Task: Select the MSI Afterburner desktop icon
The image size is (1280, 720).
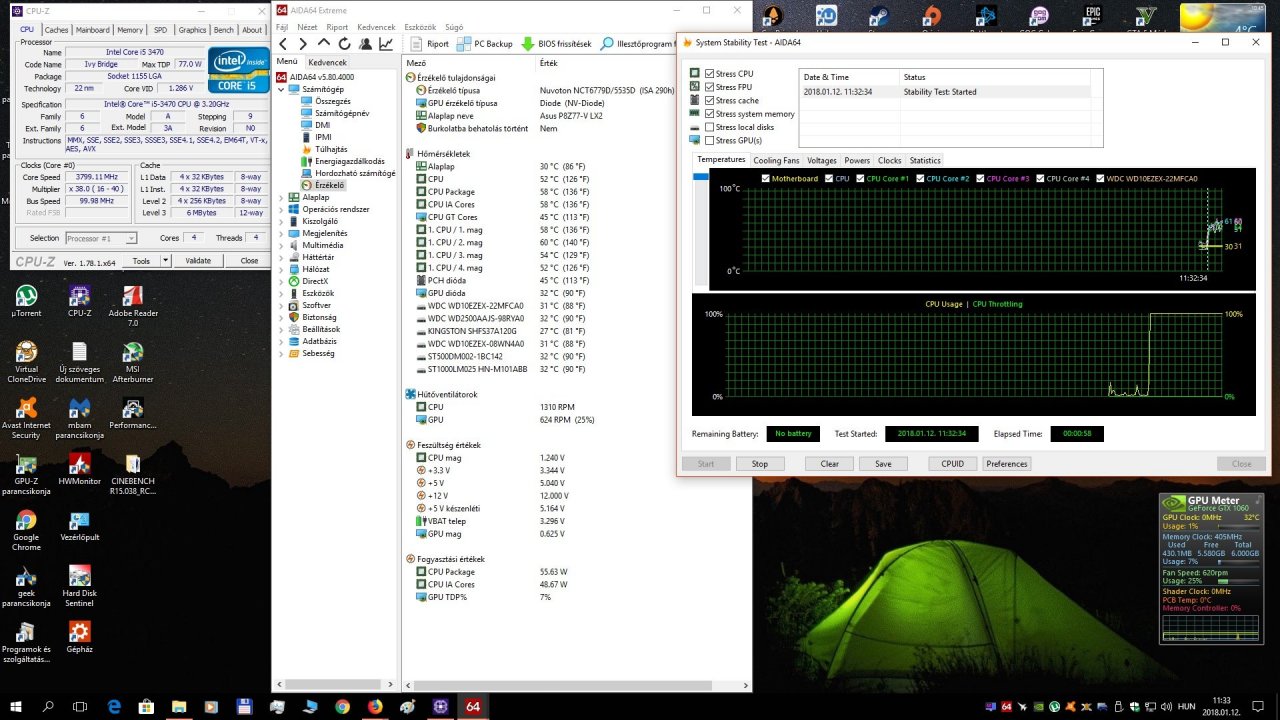Action: (132, 362)
